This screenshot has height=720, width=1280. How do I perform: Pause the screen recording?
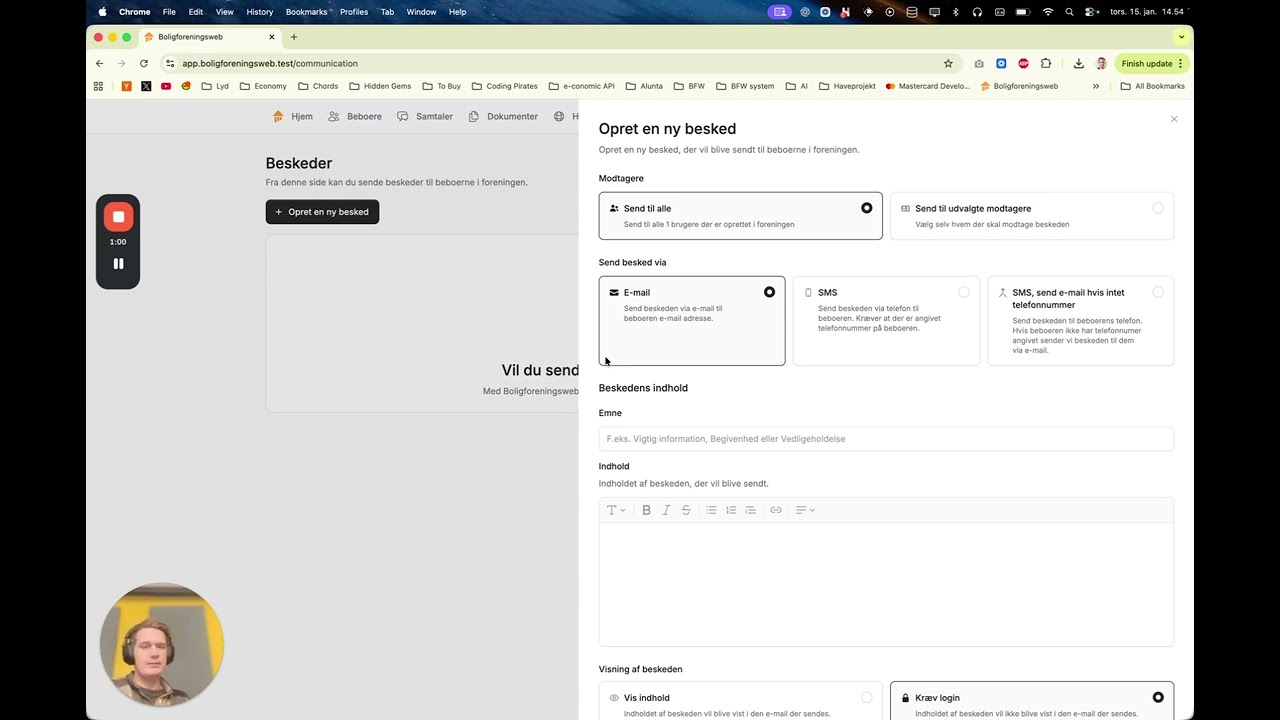coord(118,264)
